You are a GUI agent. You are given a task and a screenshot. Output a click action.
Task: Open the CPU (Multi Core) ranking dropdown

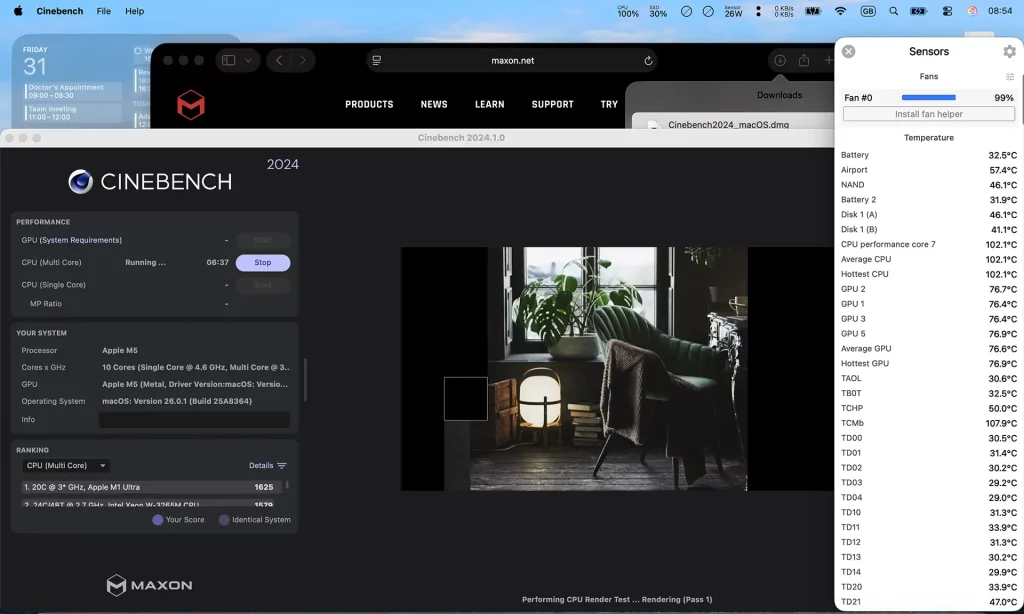(x=66, y=466)
